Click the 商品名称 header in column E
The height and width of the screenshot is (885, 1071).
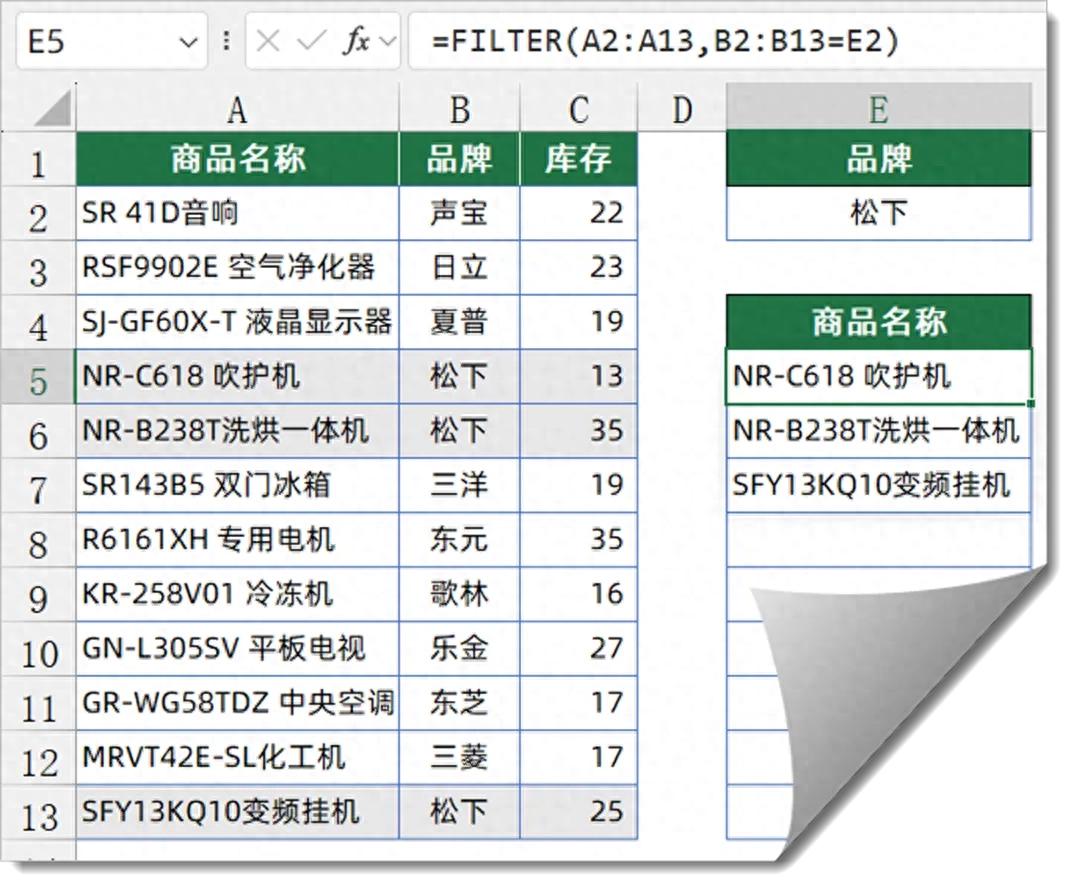click(x=878, y=322)
